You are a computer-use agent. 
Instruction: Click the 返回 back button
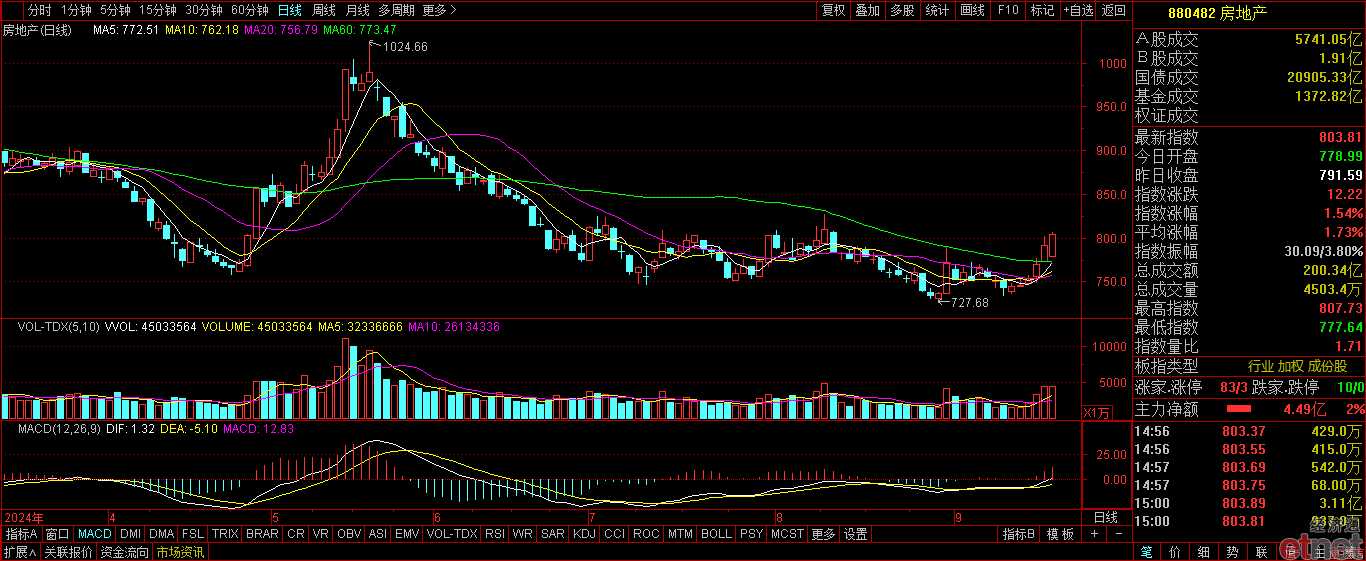click(x=1113, y=10)
